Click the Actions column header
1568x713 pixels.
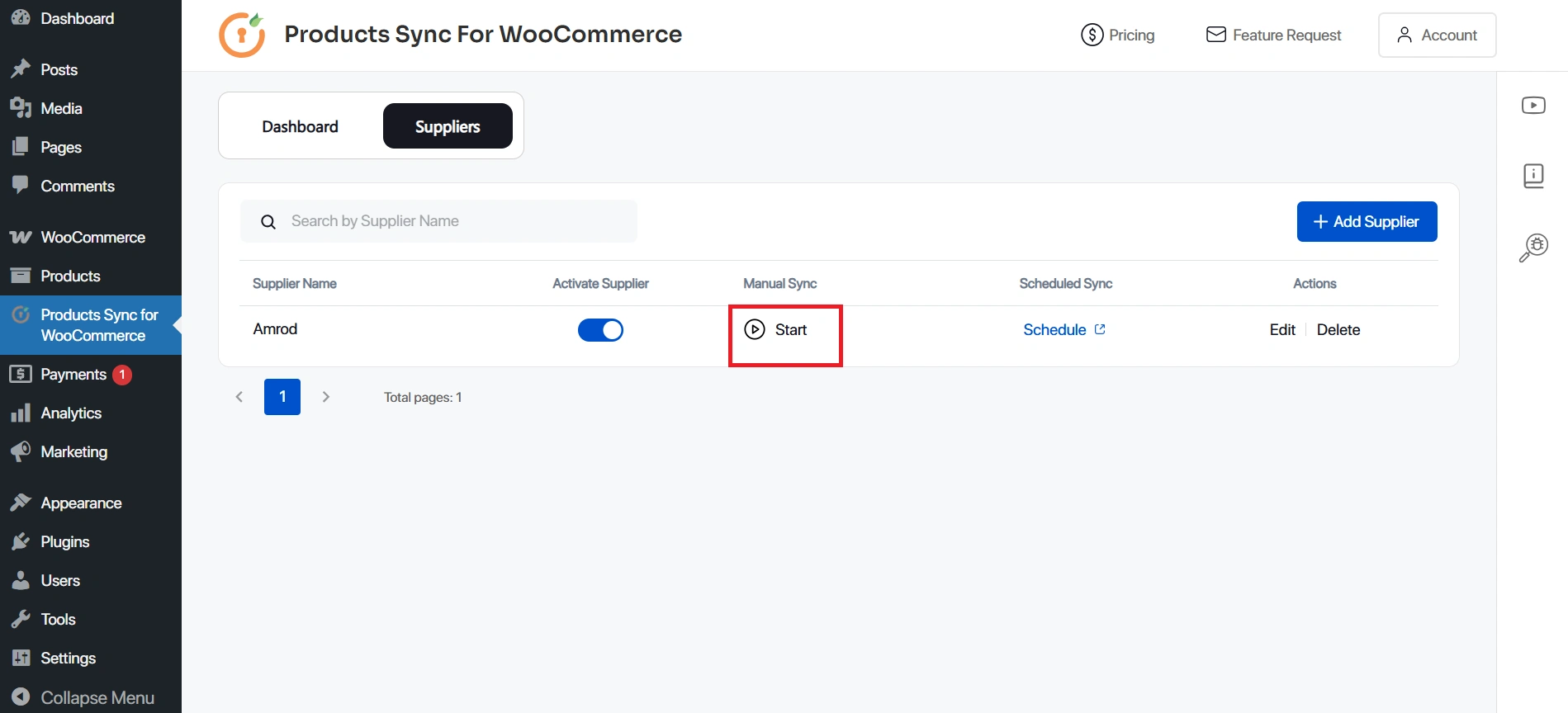[x=1315, y=283]
